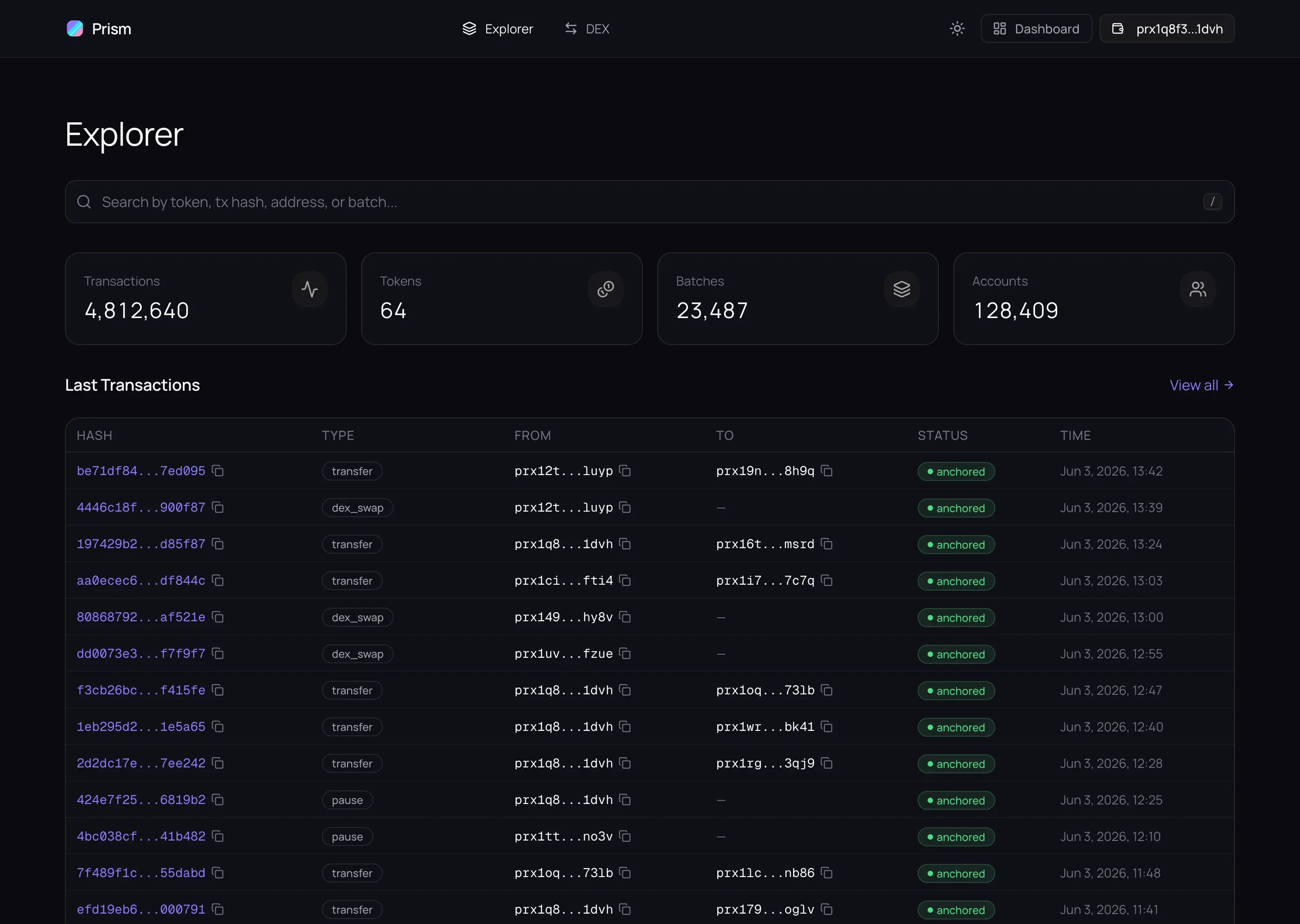Copy hash 7f489f1c...55dabd
Viewport: 1300px width, 924px height.
[x=218, y=872]
